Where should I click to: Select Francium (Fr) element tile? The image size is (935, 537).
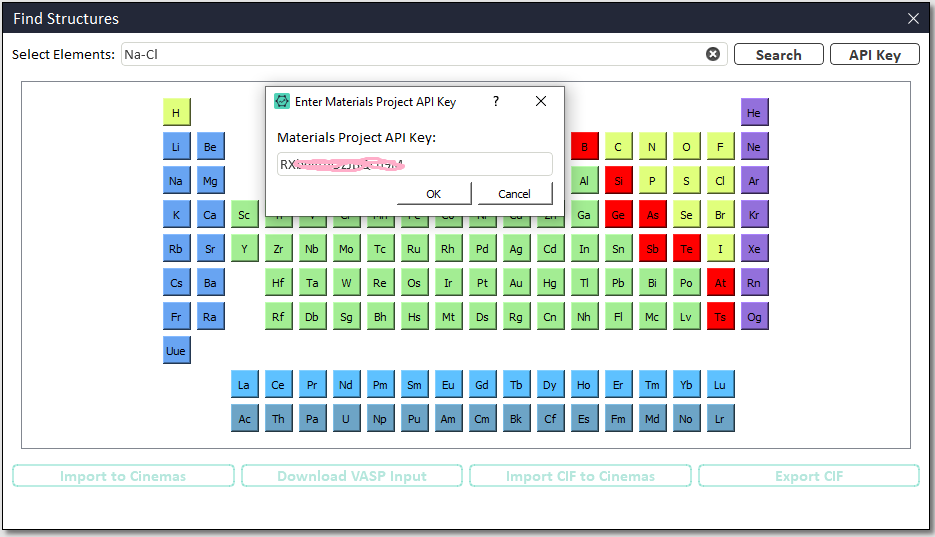pyautogui.click(x=177, y=316)
